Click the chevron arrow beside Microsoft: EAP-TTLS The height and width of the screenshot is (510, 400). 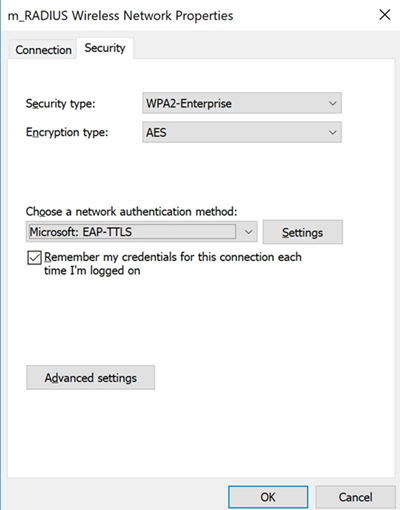coord(248,232)
